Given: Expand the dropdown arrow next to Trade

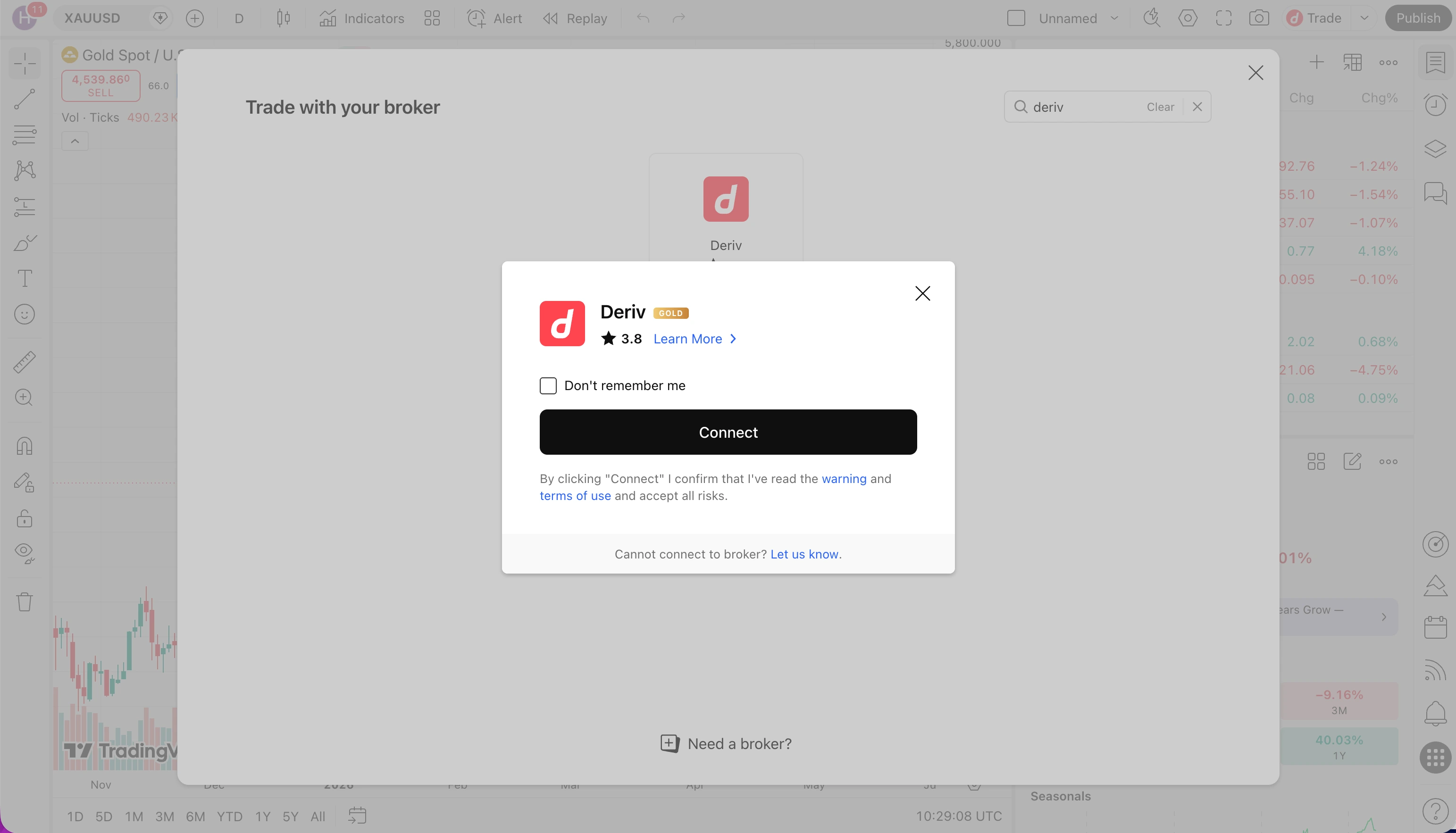Looking at the screenshot, I should tap(1364, 18).
